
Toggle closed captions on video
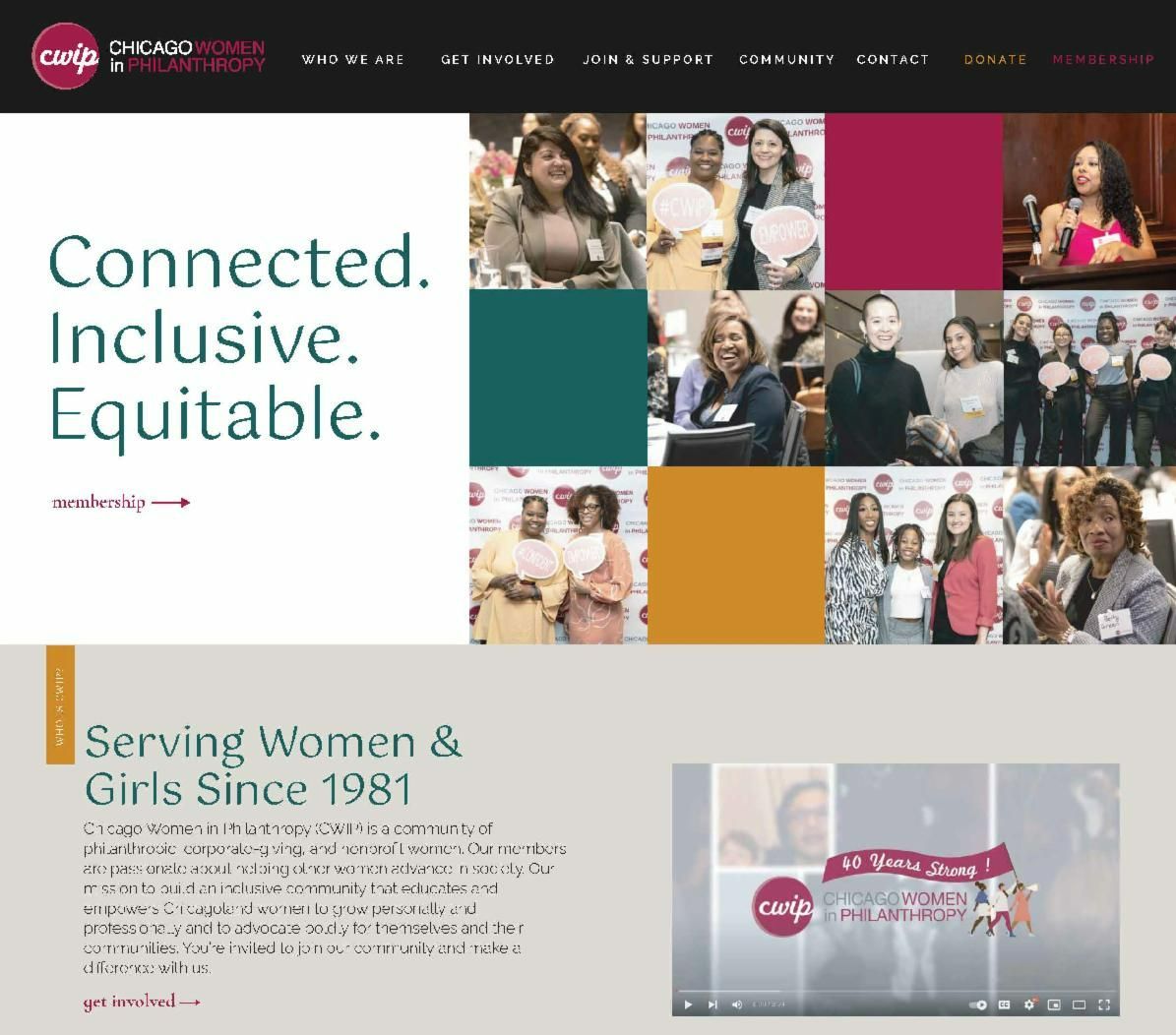tap(1004, 1005)
